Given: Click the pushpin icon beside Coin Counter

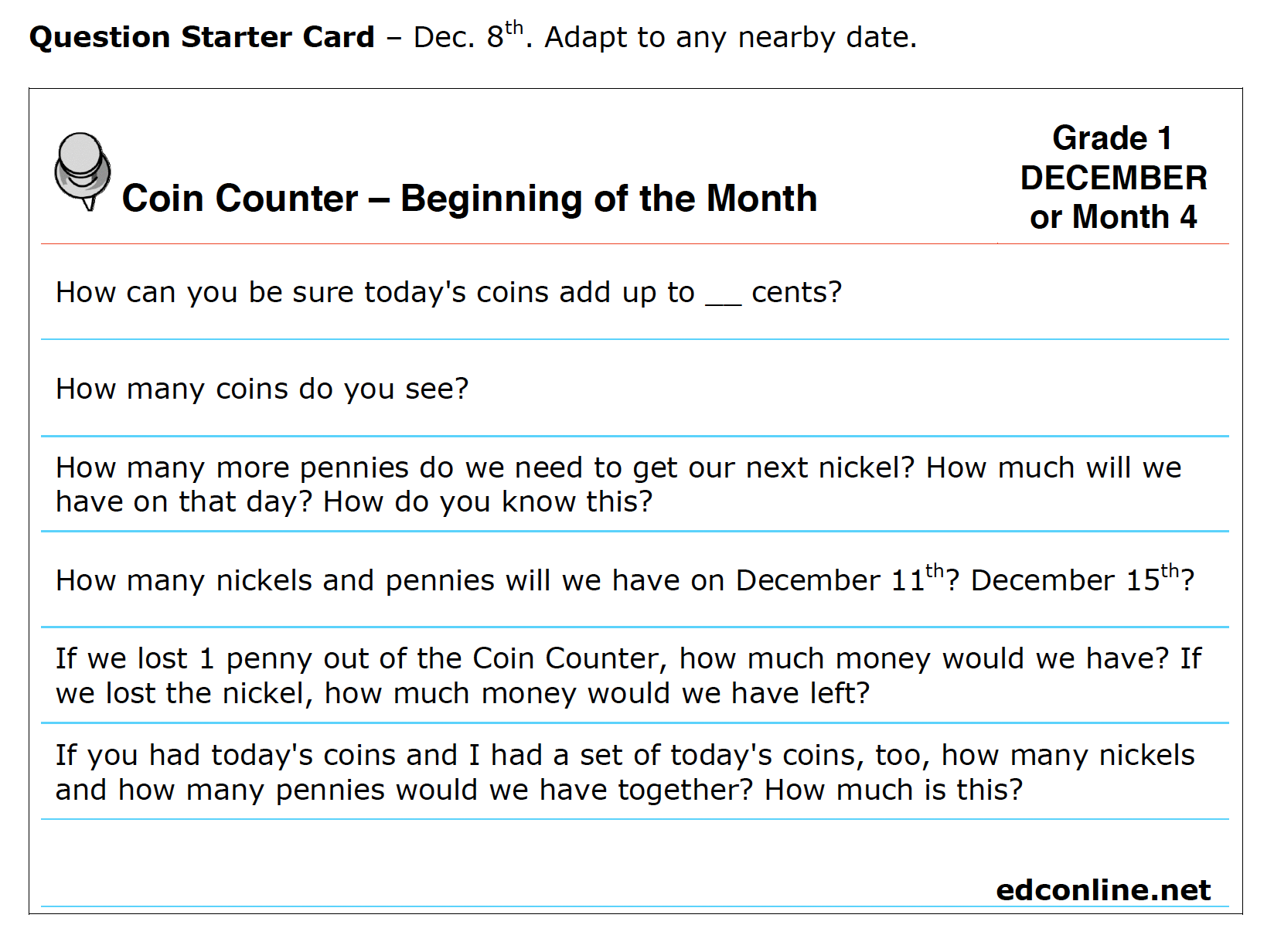Looking at the screenshot, I should pos(82,172).
